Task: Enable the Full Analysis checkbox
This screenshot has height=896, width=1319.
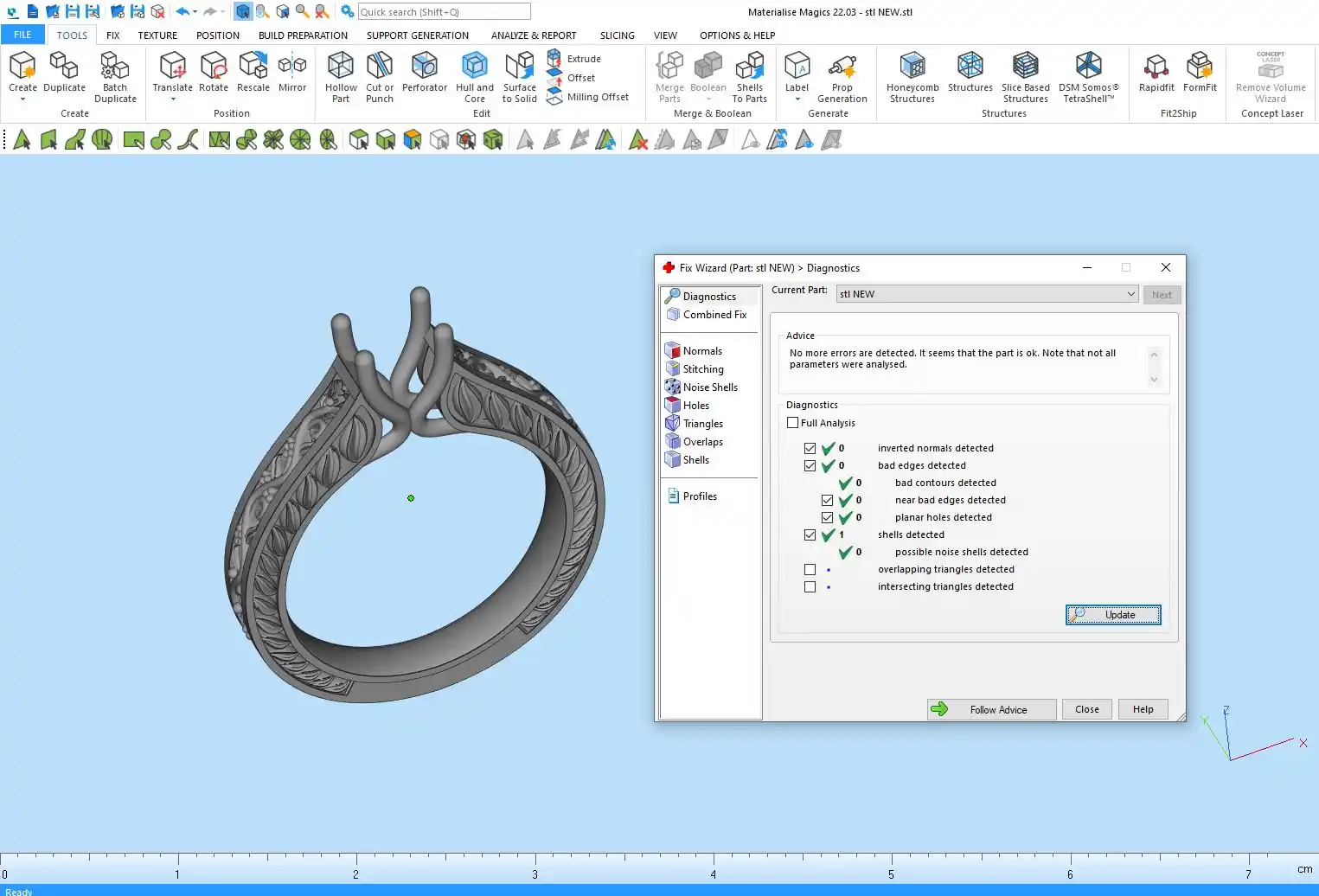Action: [793, 423]
